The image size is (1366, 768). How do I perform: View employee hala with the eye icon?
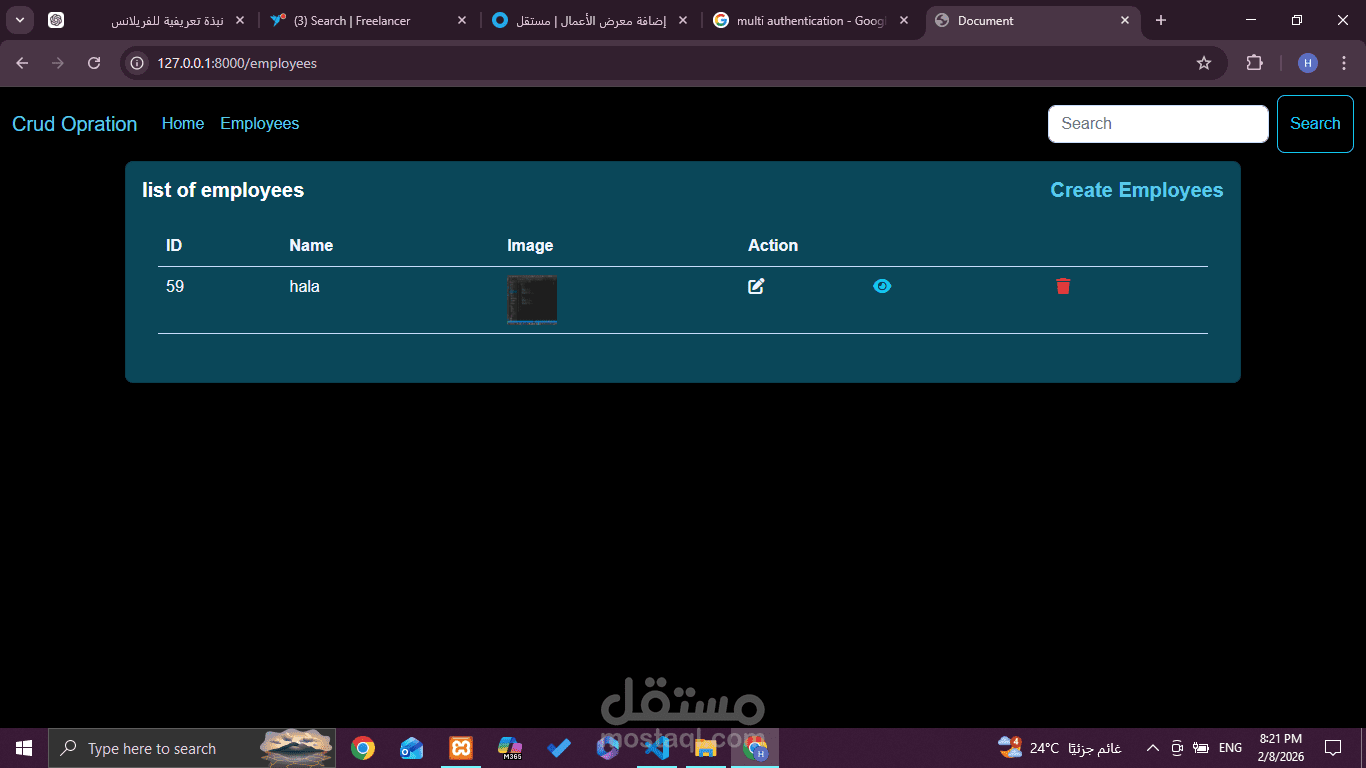pos(882,286)
